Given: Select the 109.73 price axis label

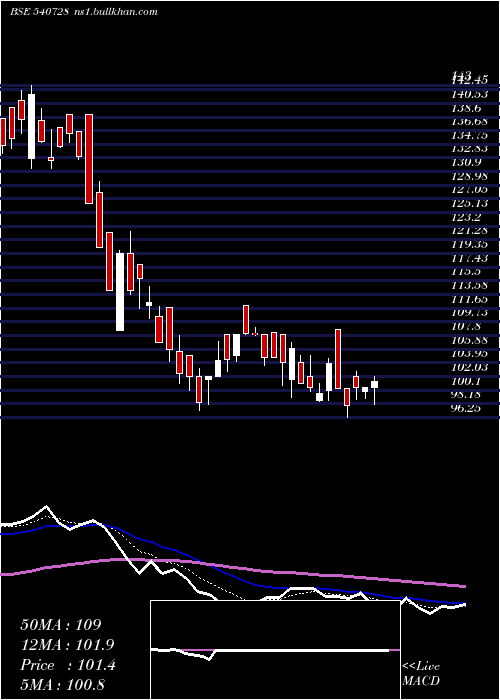Looking at the screenshot, I should point(468,313).
